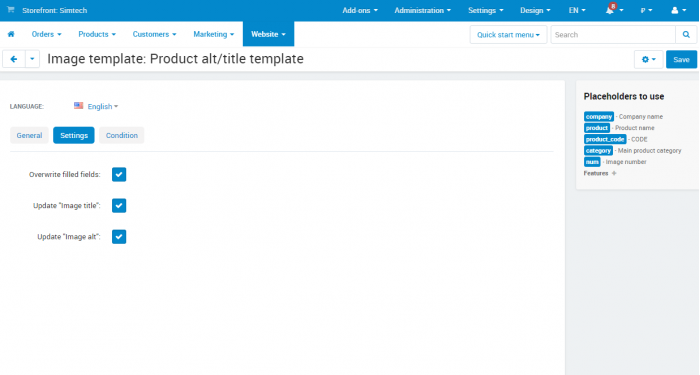Viewport: 700px width, 375px height.
Task: Click the Main product category description
Action: click(650, 150)
